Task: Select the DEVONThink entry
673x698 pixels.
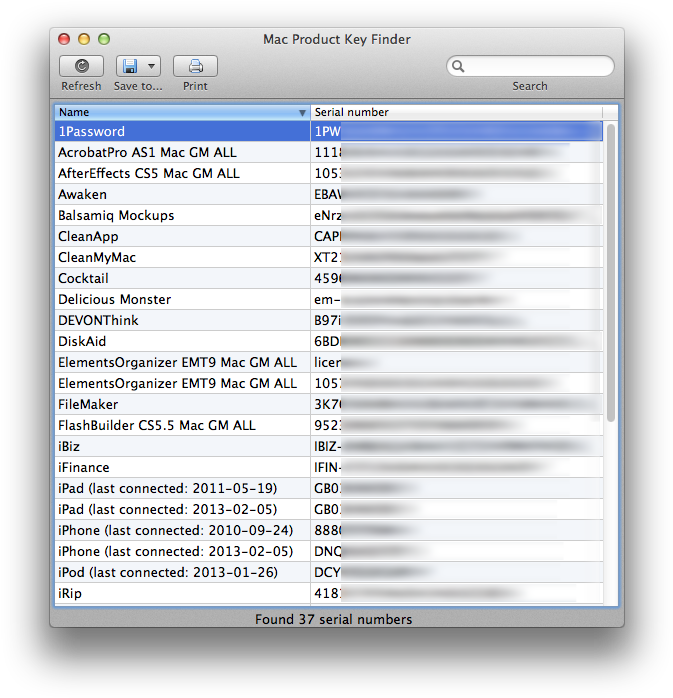Action: [182, 320]
